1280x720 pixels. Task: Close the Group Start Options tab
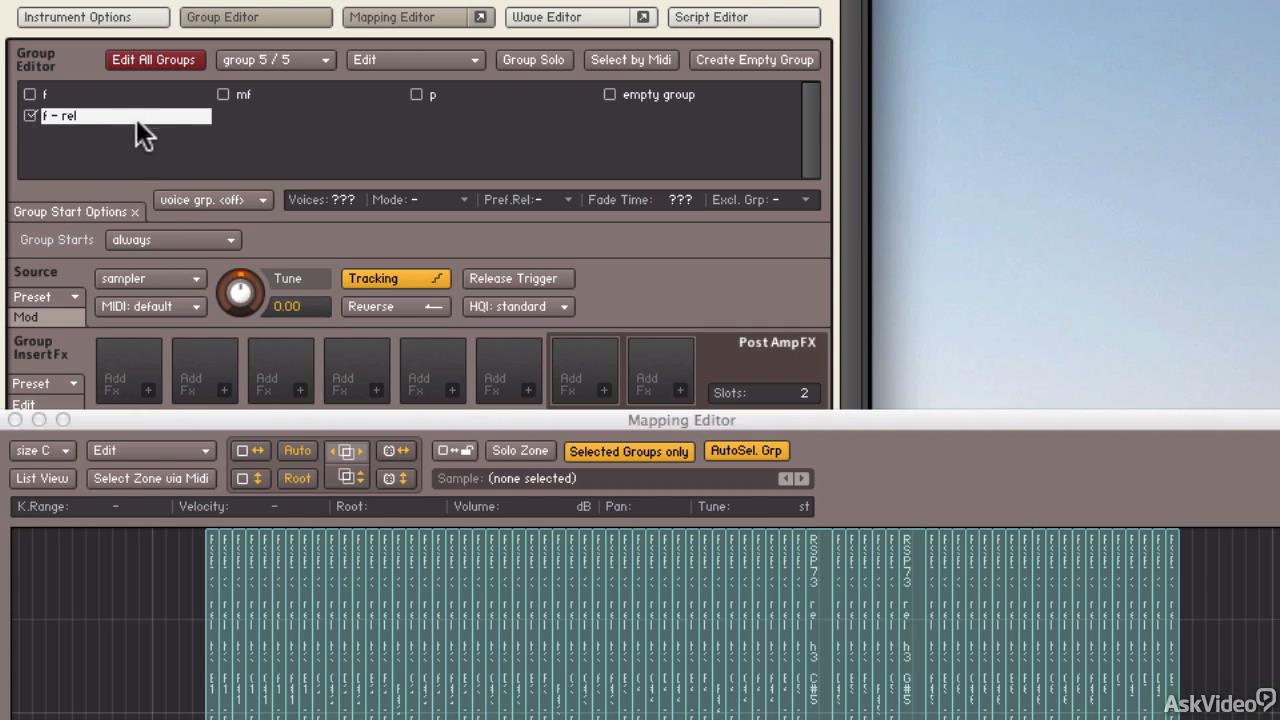tap(135, 212)
